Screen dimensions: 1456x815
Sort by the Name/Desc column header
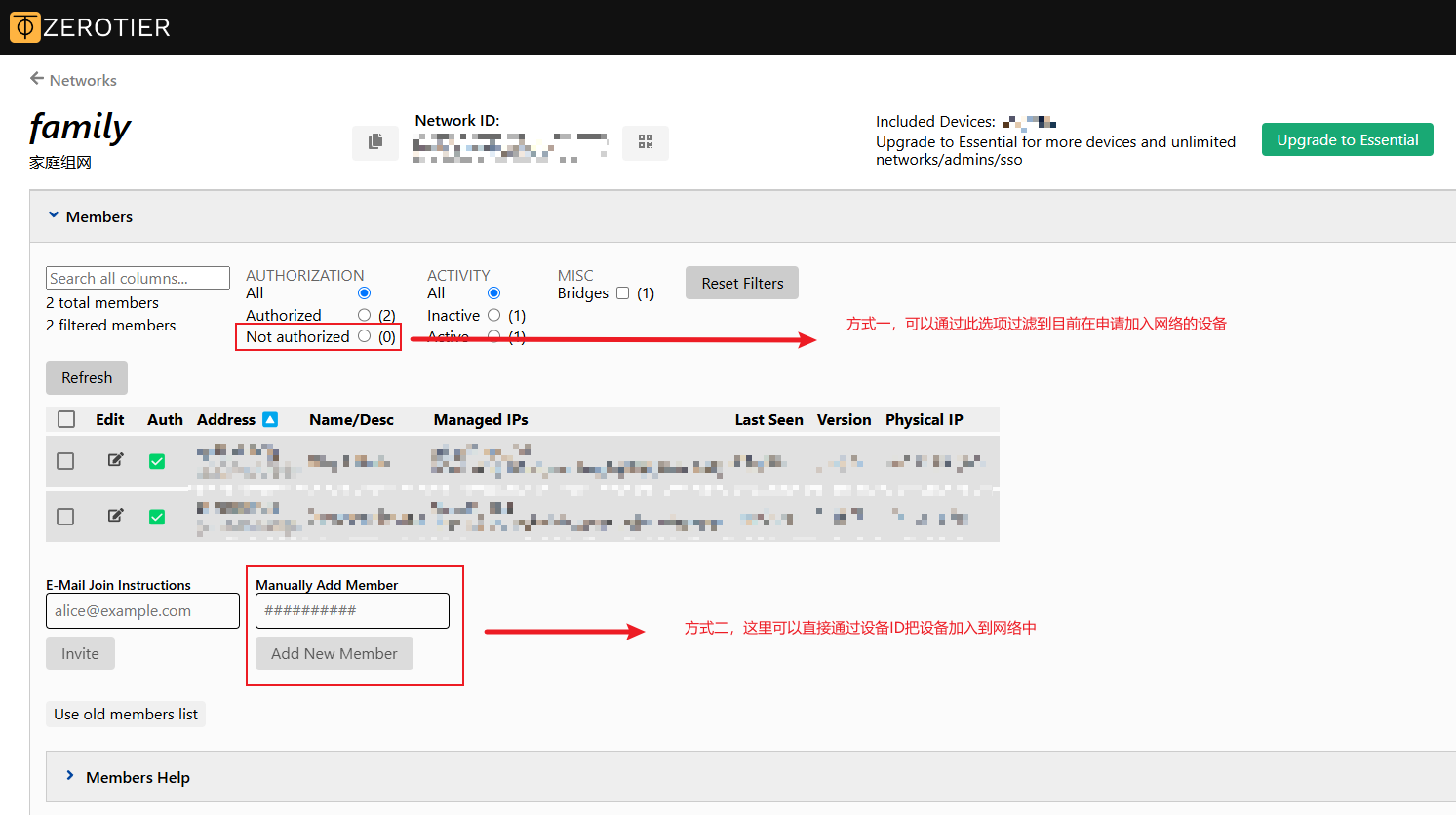tap(351, 419)
